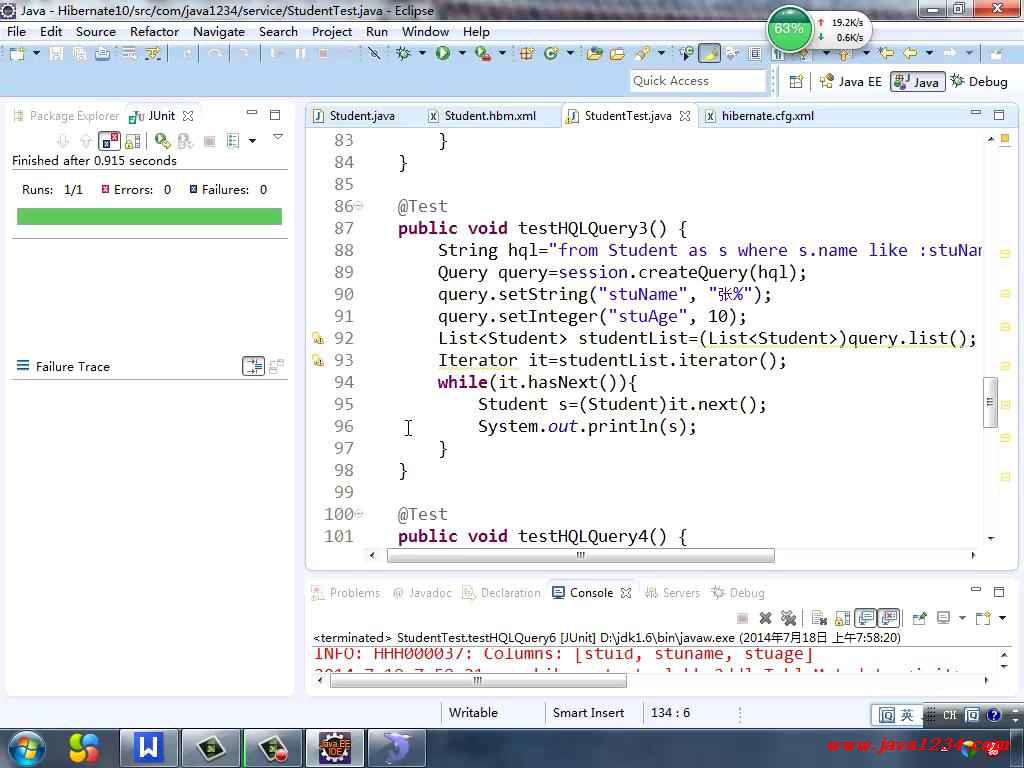Open the Debug button dropdown arrow
Viewport: 1024px width, 768px height.
422,54
